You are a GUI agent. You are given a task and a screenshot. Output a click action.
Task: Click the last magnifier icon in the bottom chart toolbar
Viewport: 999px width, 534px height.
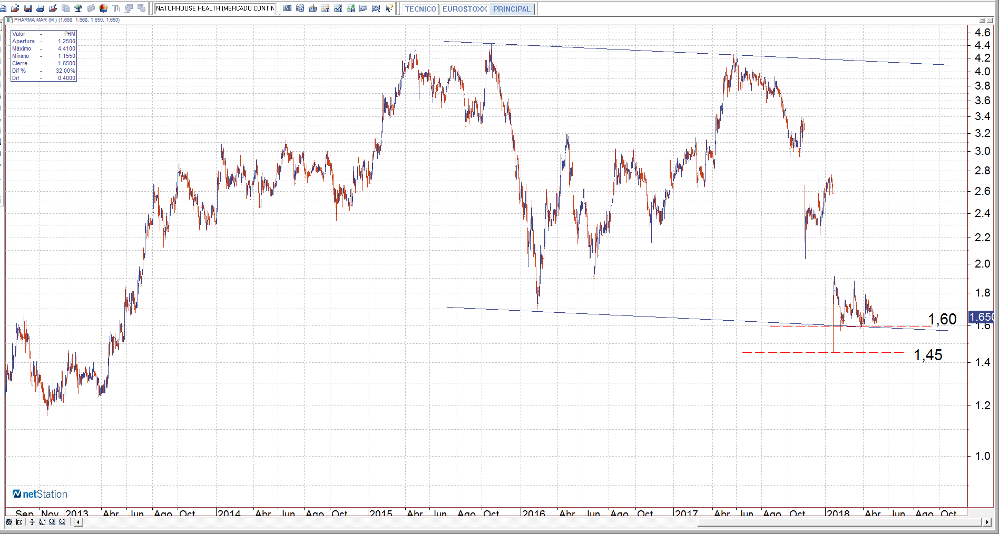point(62,522)
